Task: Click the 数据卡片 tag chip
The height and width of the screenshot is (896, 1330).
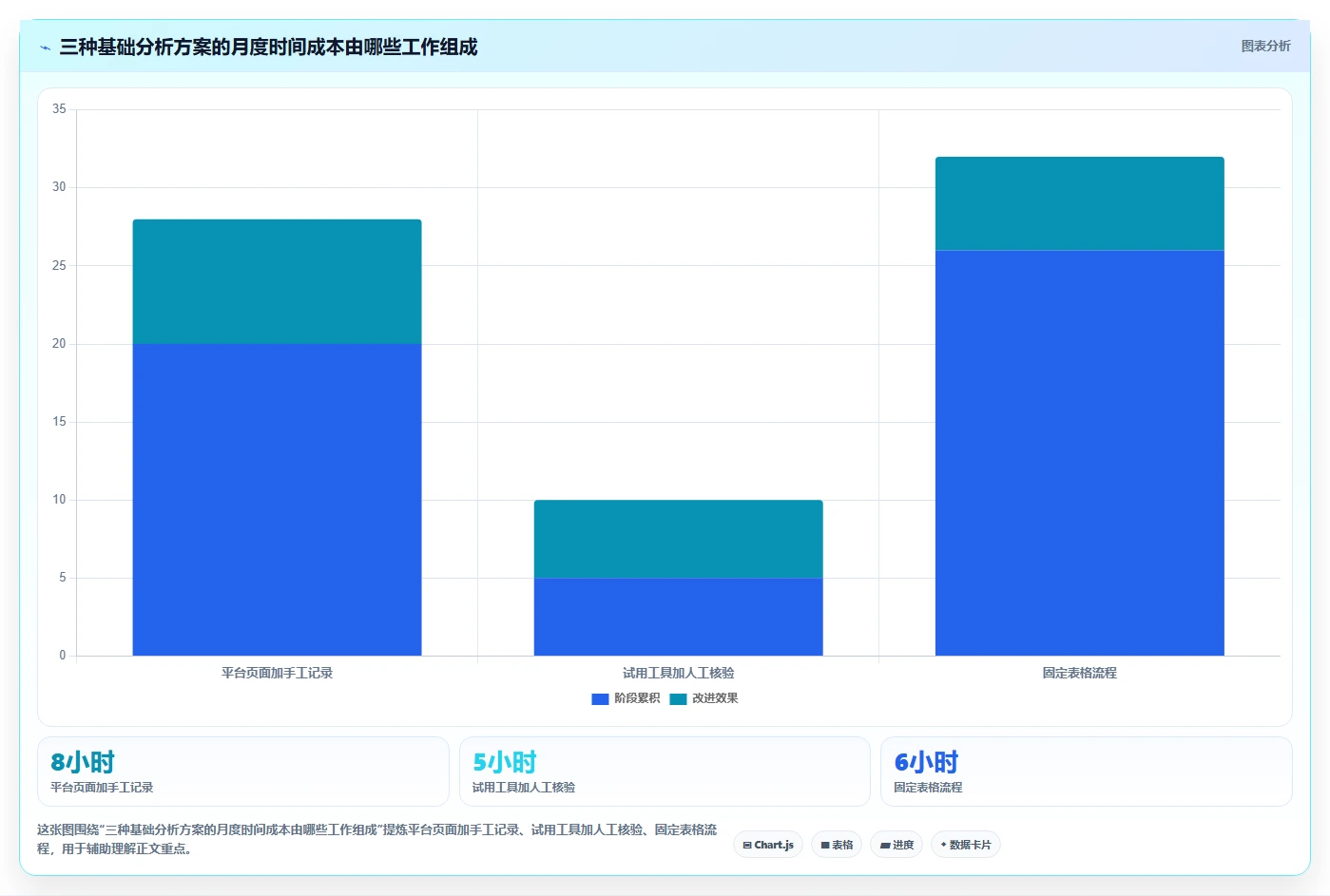Action: coord(965,845)
